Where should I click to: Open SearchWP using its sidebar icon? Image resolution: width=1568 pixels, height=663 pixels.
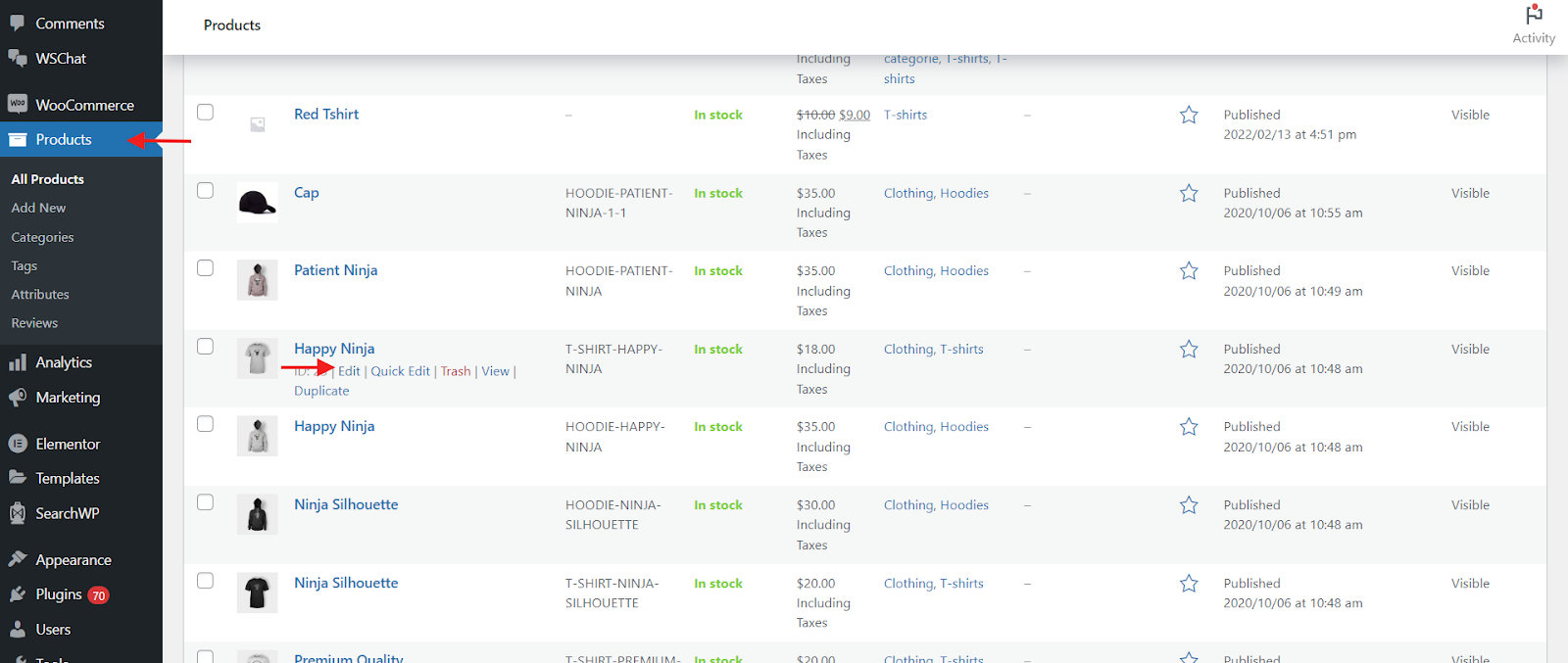[18, 513]
